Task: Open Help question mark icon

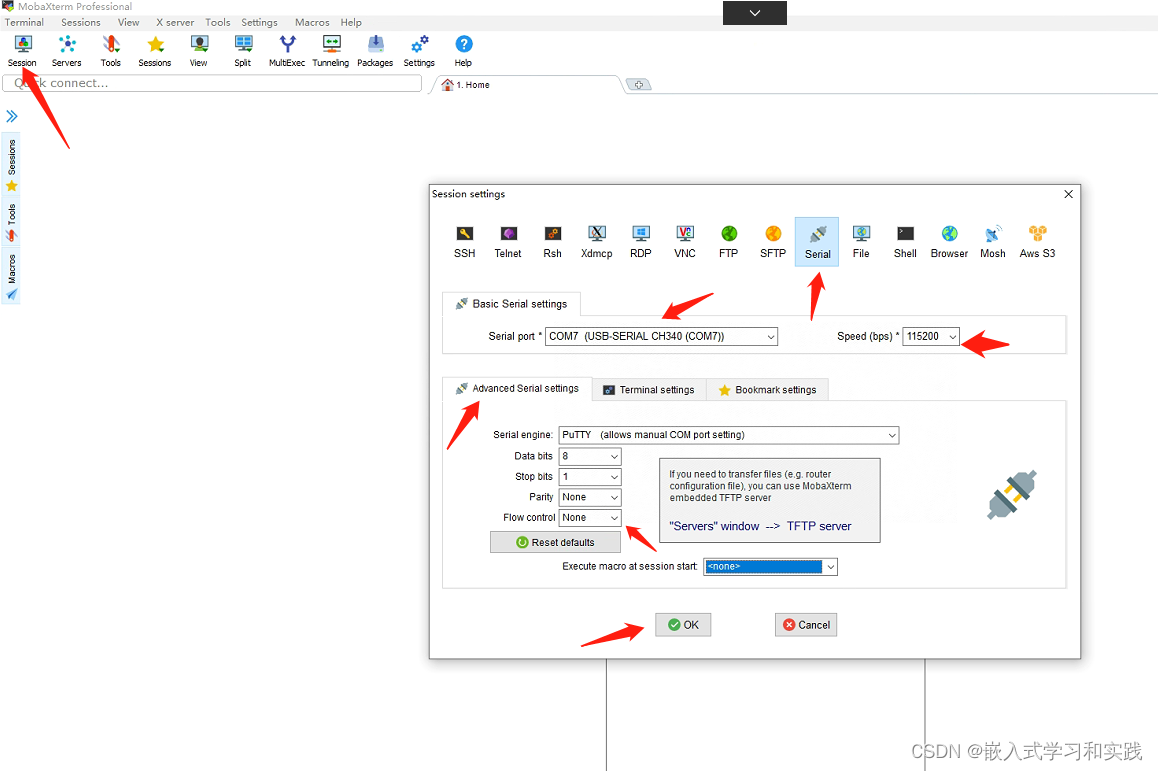Action: pos(463,51)
